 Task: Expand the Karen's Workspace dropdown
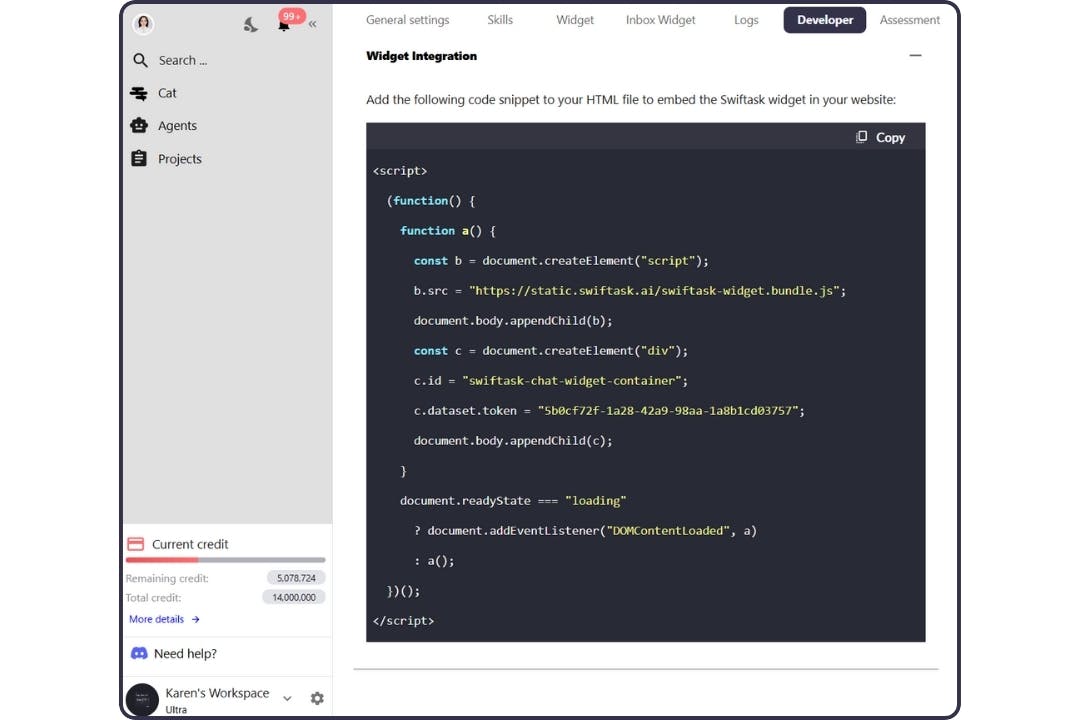[287, 700]
